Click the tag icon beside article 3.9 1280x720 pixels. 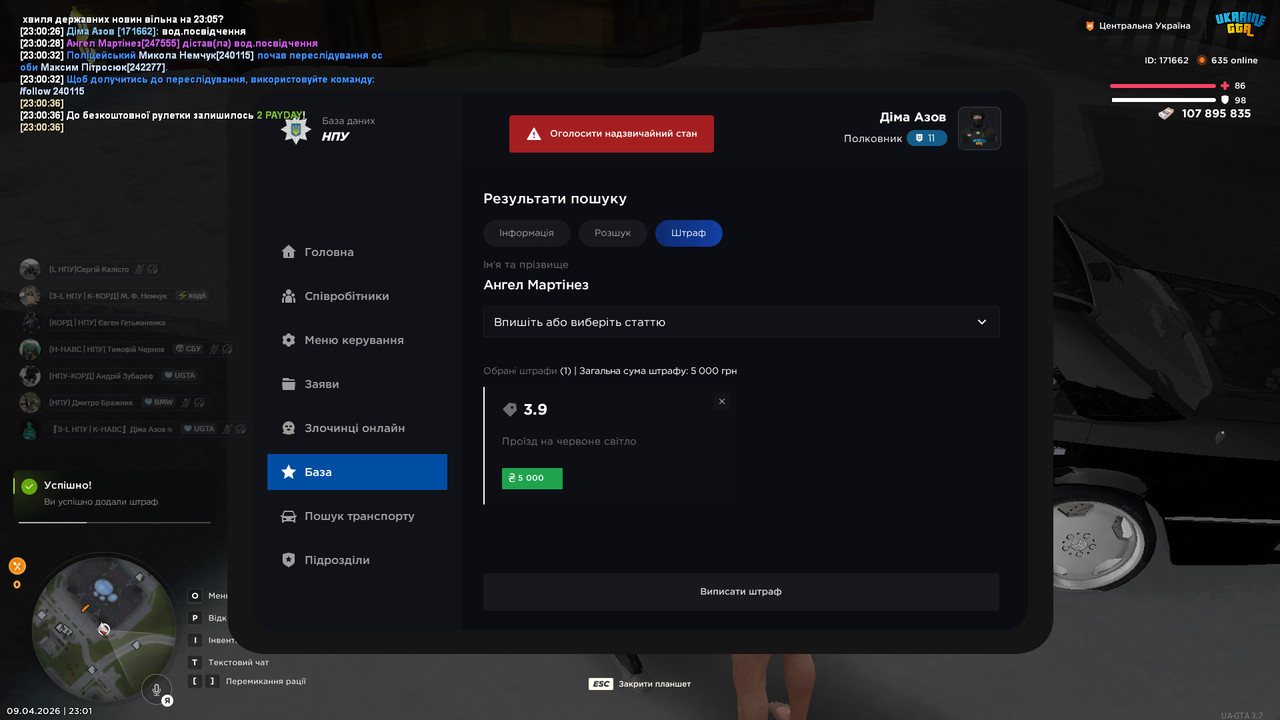pos(510,410)
